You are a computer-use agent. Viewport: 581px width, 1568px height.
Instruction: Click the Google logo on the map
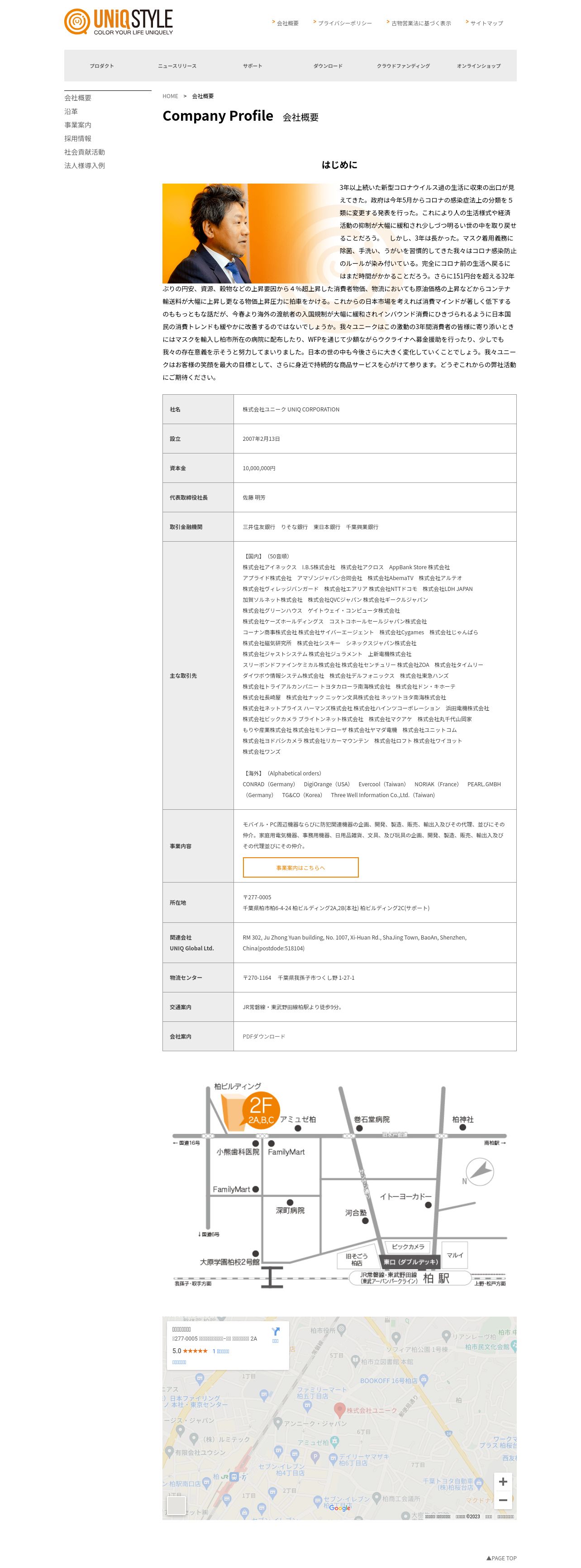tap(340, 1508)
